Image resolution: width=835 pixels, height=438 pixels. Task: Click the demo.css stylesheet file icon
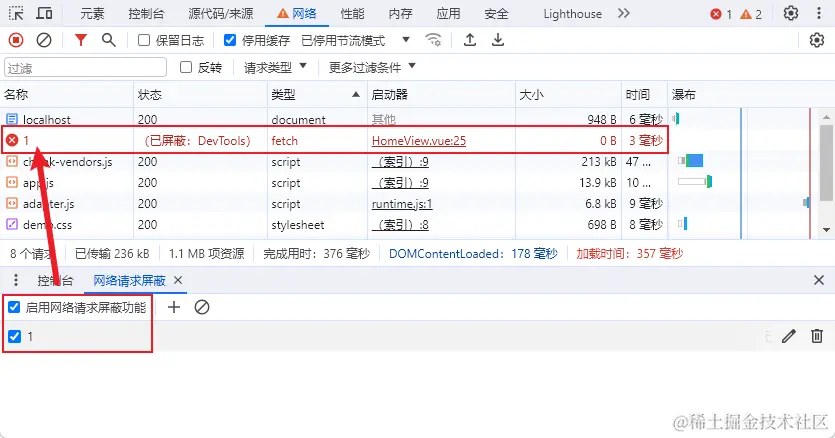[x=12, y=225]
